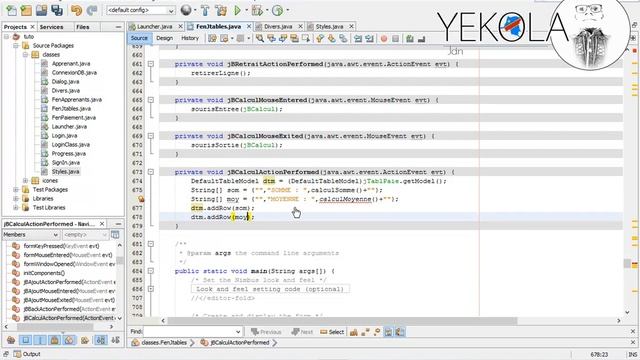The height and width of the screenshot is (360, 640).
Task: Click the globe browser icon in toolbar
Action: tap(186, 10)
